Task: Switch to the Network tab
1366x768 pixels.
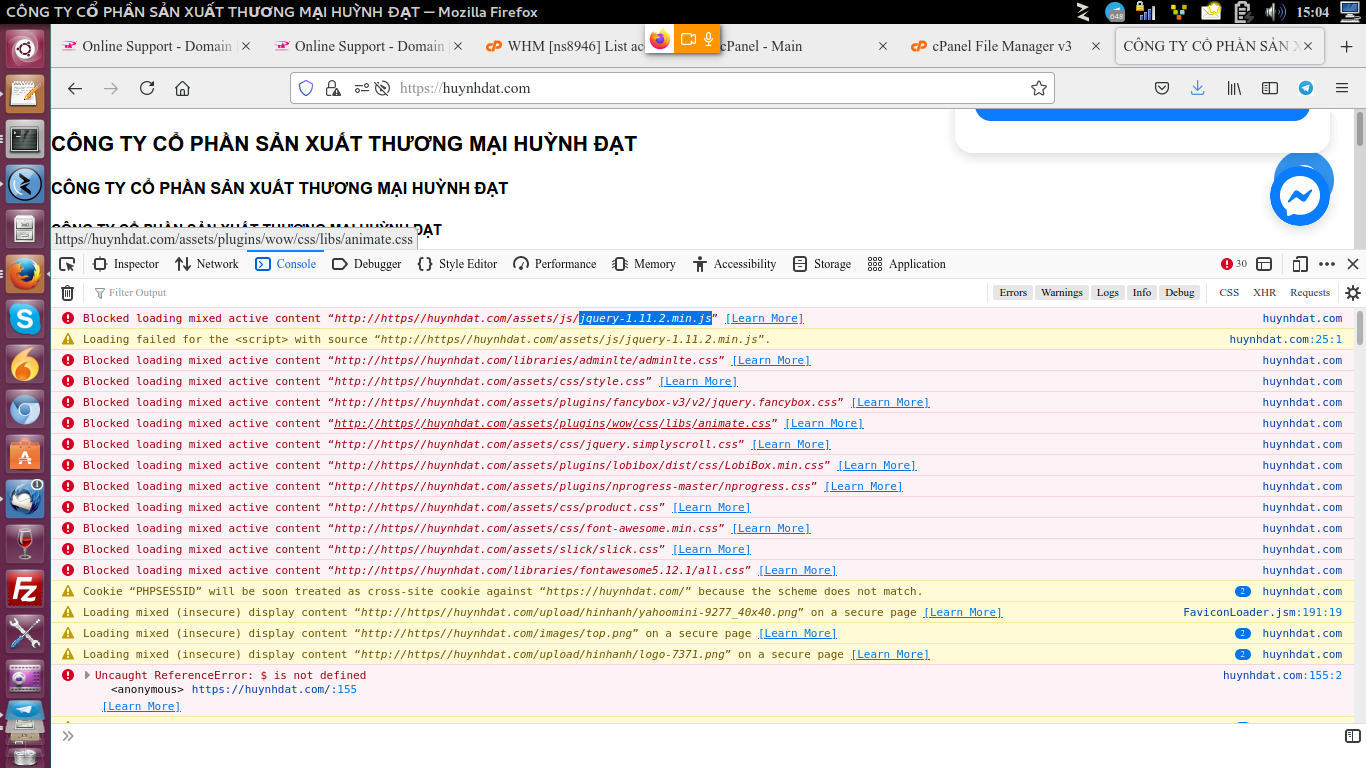Action: (x=207, y=264)
